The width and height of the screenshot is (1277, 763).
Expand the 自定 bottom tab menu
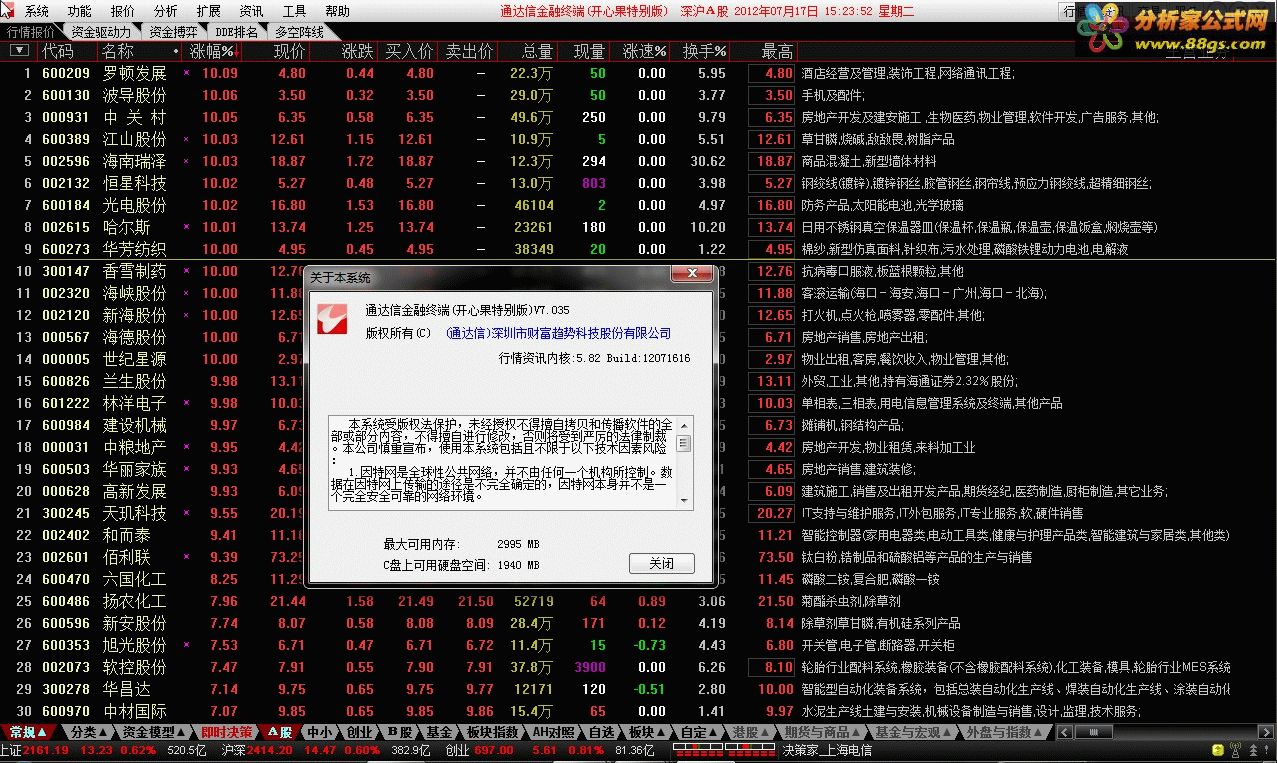click(714, 733)
